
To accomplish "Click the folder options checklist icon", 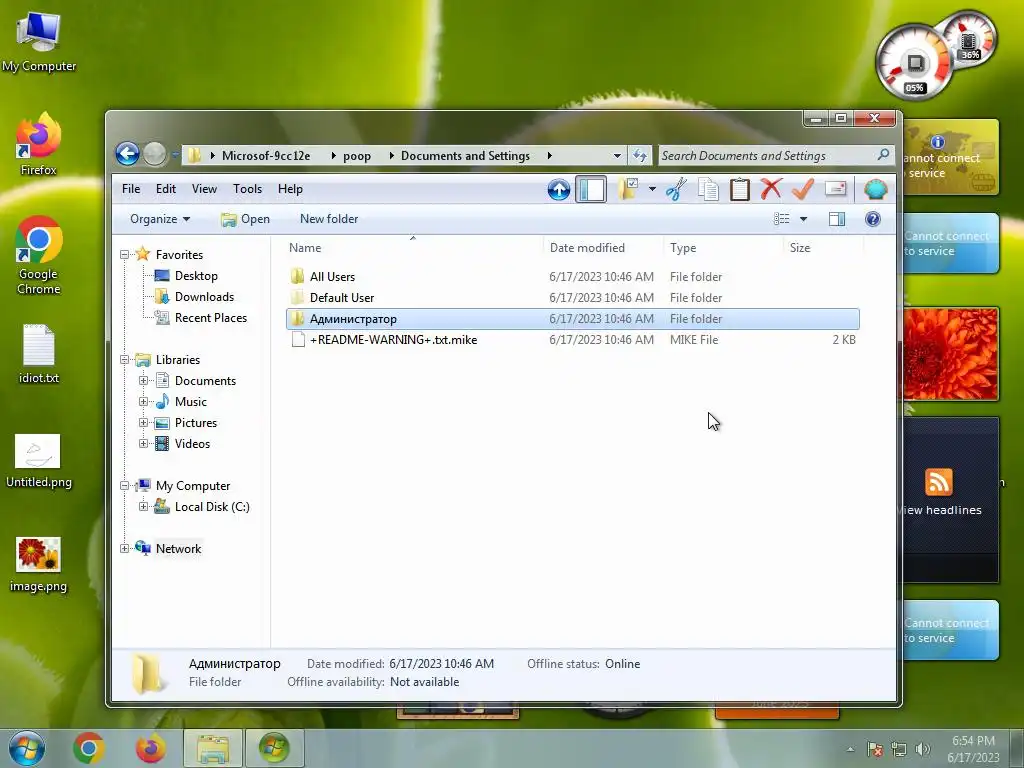I will click(628, 189).
